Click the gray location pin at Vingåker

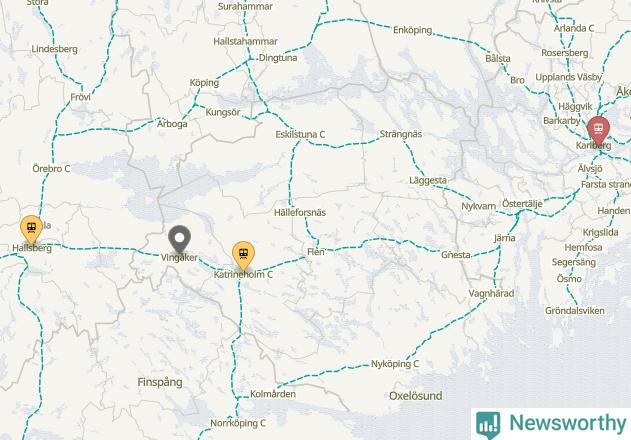179,238
